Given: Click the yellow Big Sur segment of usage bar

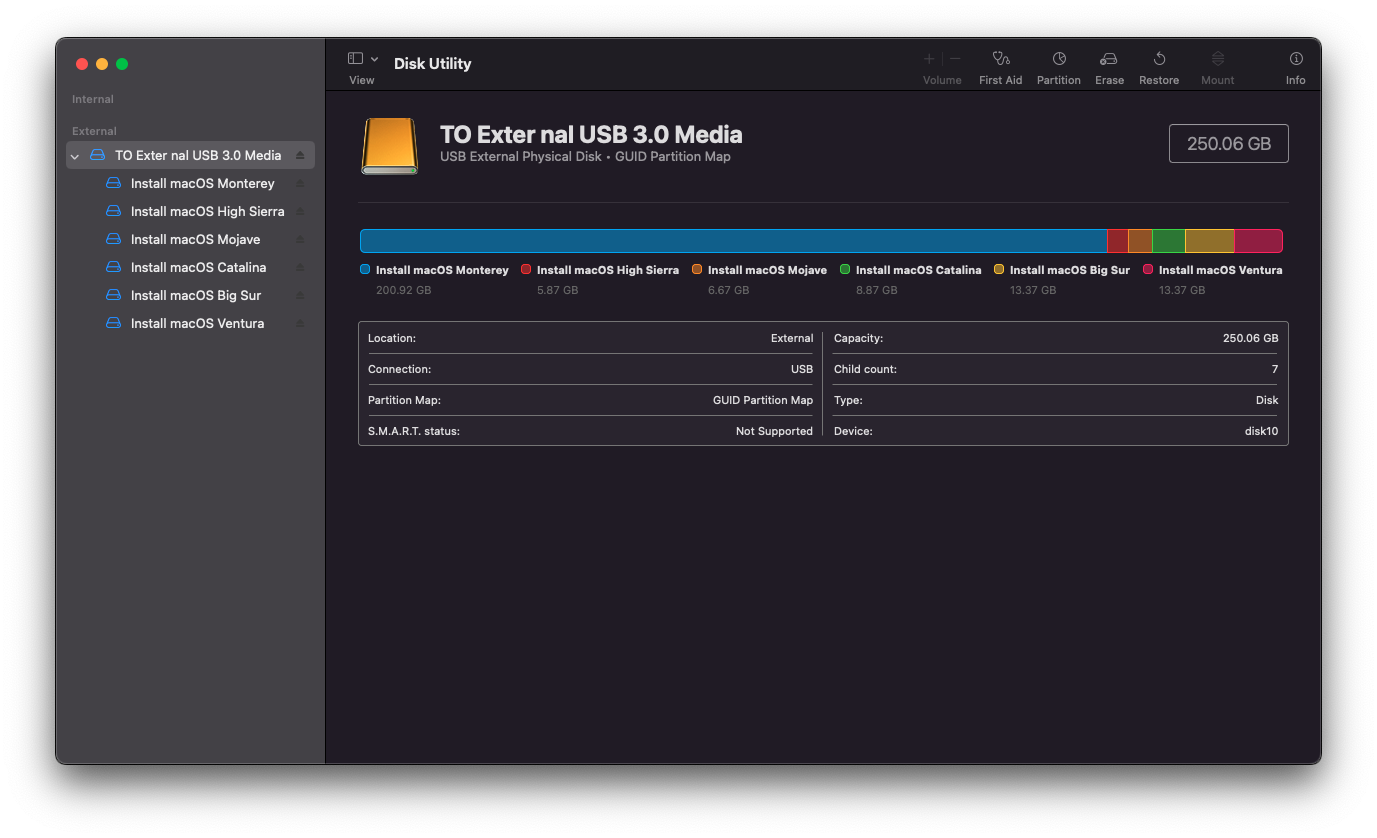Looking at the screenshot, I should (x=1209, y=241).
